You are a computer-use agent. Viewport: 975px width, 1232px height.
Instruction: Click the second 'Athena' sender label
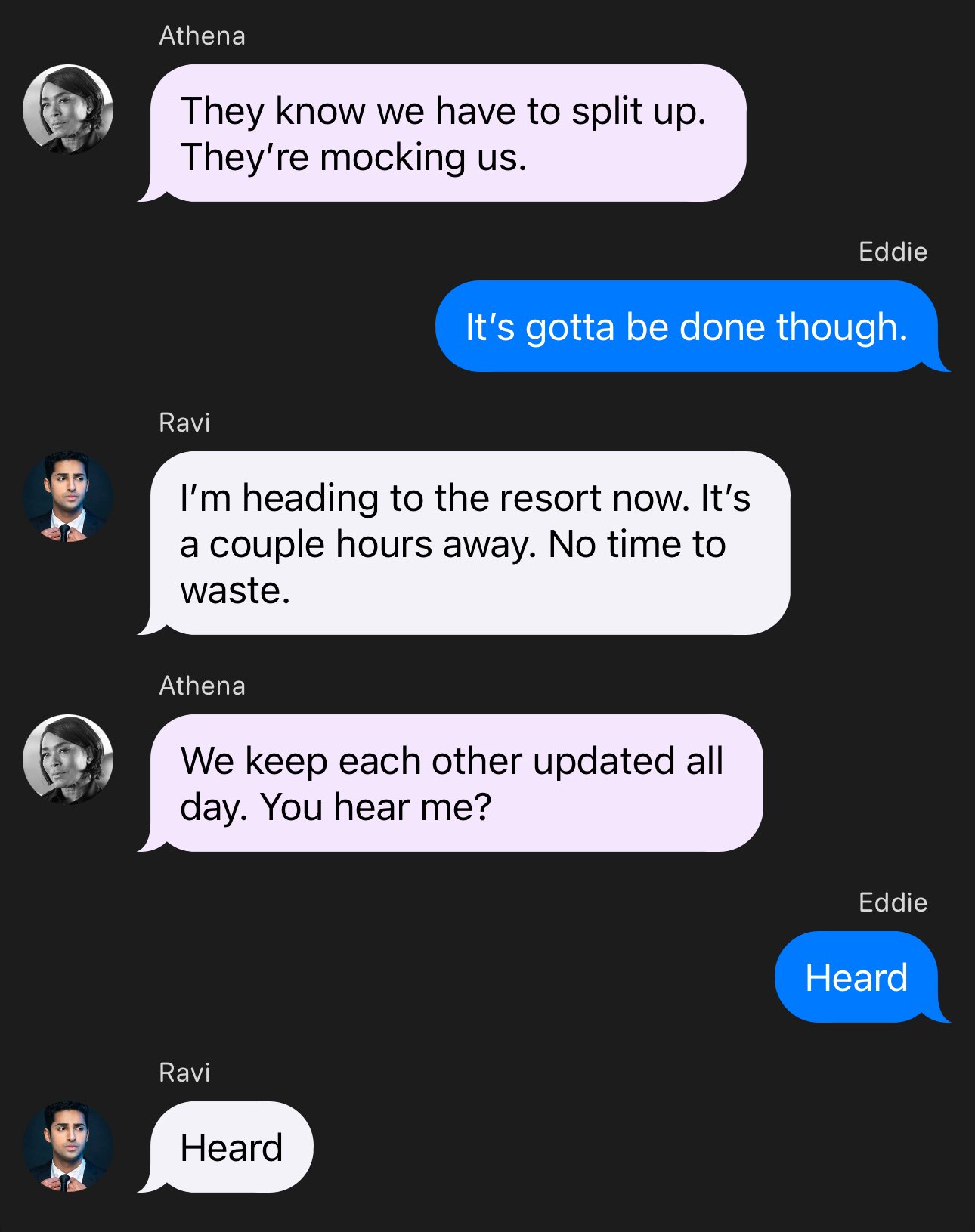(x=202, y=686)
